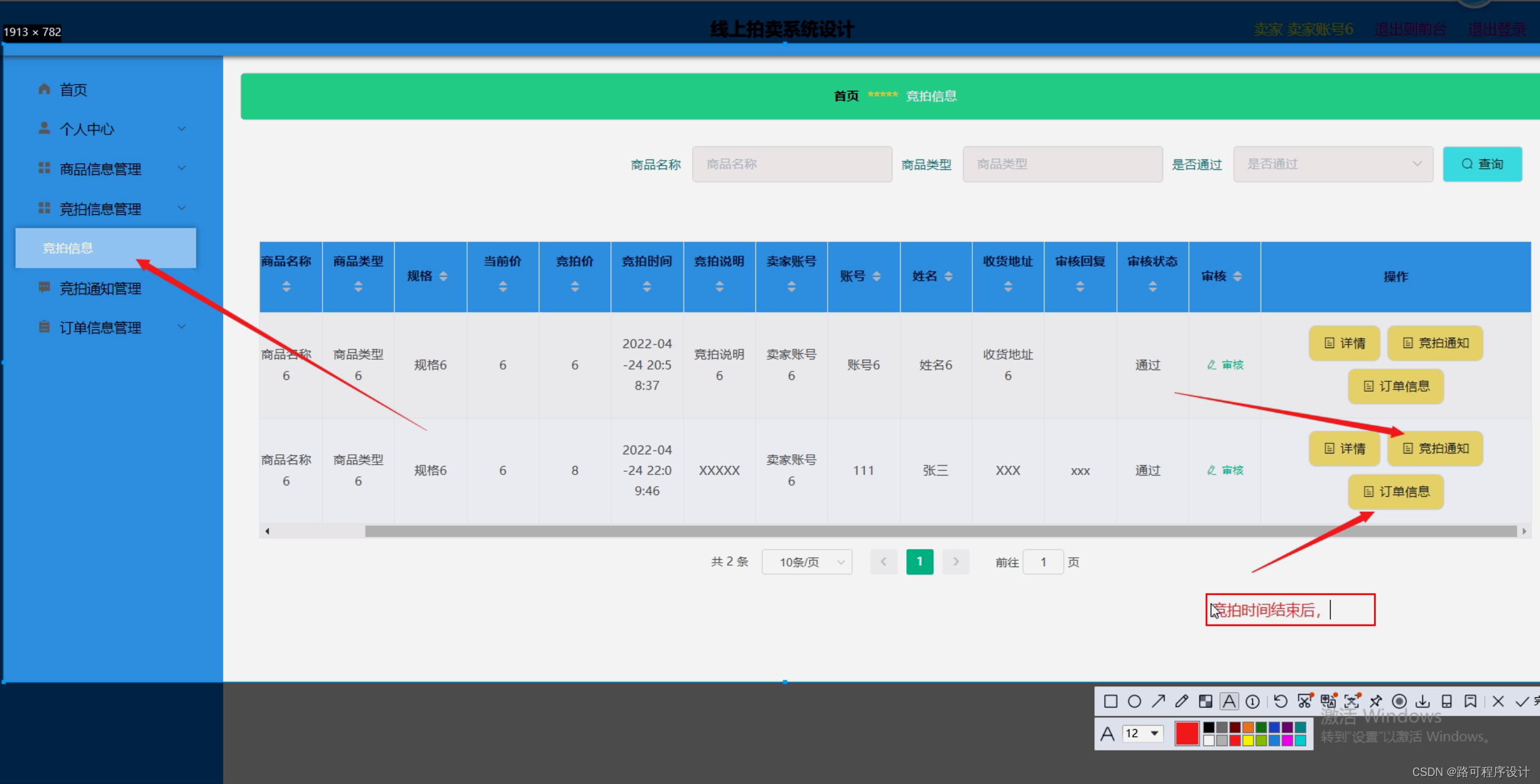This screenshot has height=784, width=1540.
Task: Confirm screenshot with checkmark icon
Action: 1522,701
